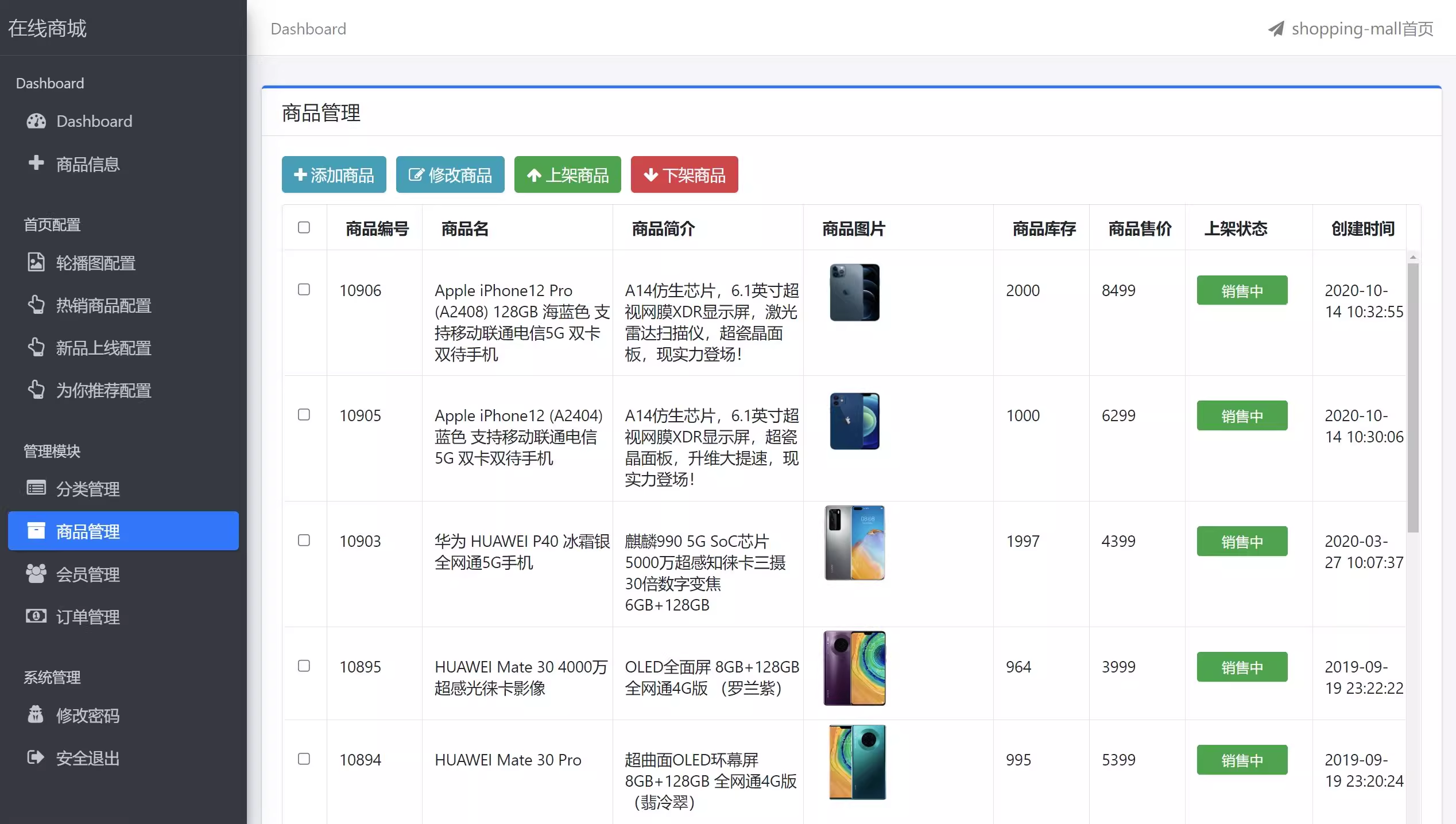This screenshot has height=824, width=1456.
Task: Click 安全退出 to log out
Action: pyautogui.click(x=123, y=758)
